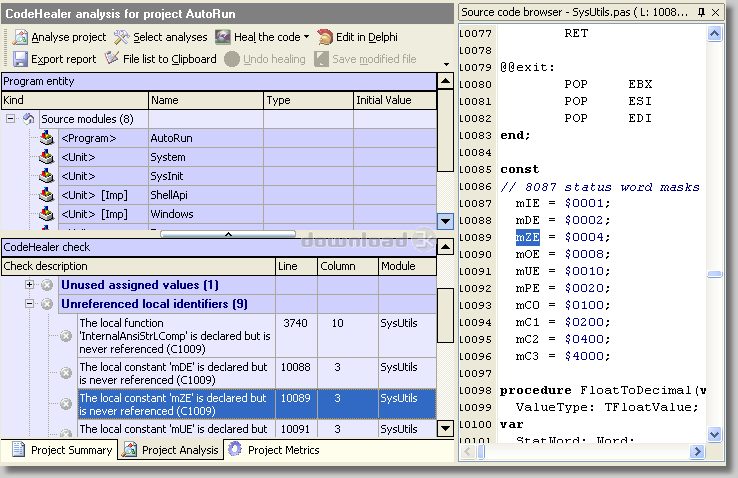The height and width of the screenshot is (478, 738).
Task: Click the source browser horizontal scroll thumb
Action: [x=481, y=452]
